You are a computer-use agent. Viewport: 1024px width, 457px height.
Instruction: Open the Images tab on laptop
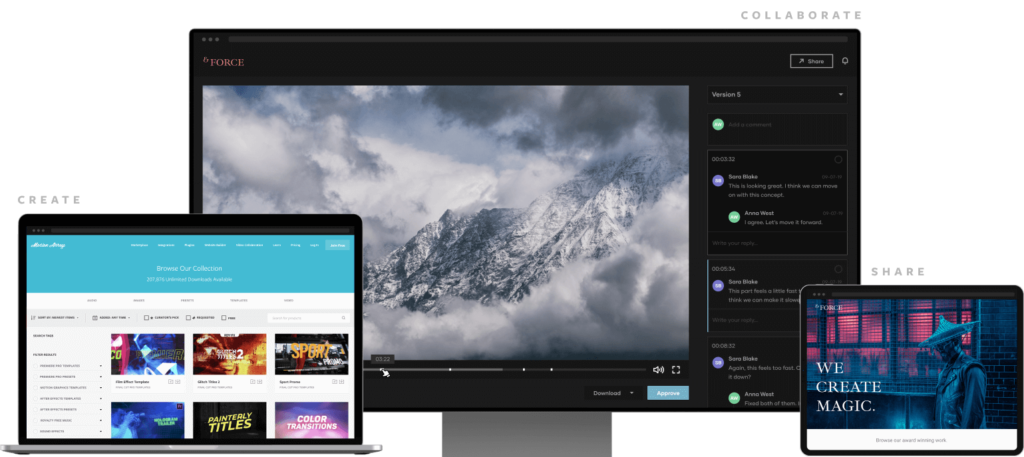(138, 300)
